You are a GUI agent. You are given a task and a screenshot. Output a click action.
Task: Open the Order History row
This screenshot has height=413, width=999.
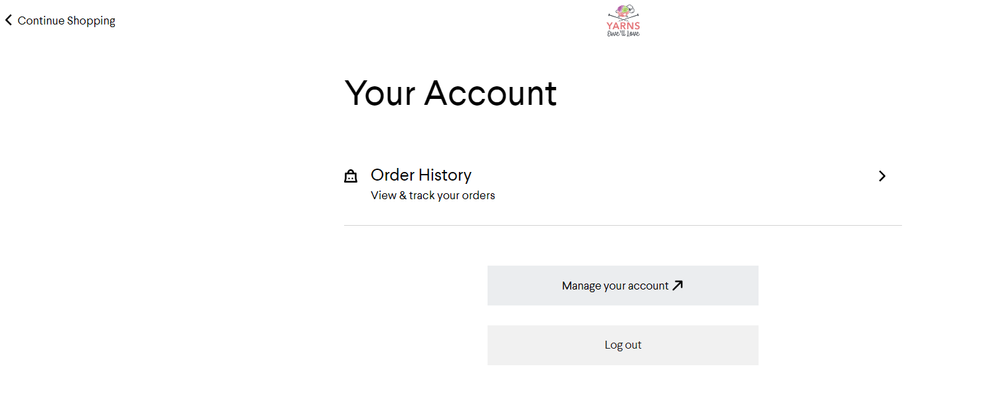pyautogui.click(x=622, y=184)
